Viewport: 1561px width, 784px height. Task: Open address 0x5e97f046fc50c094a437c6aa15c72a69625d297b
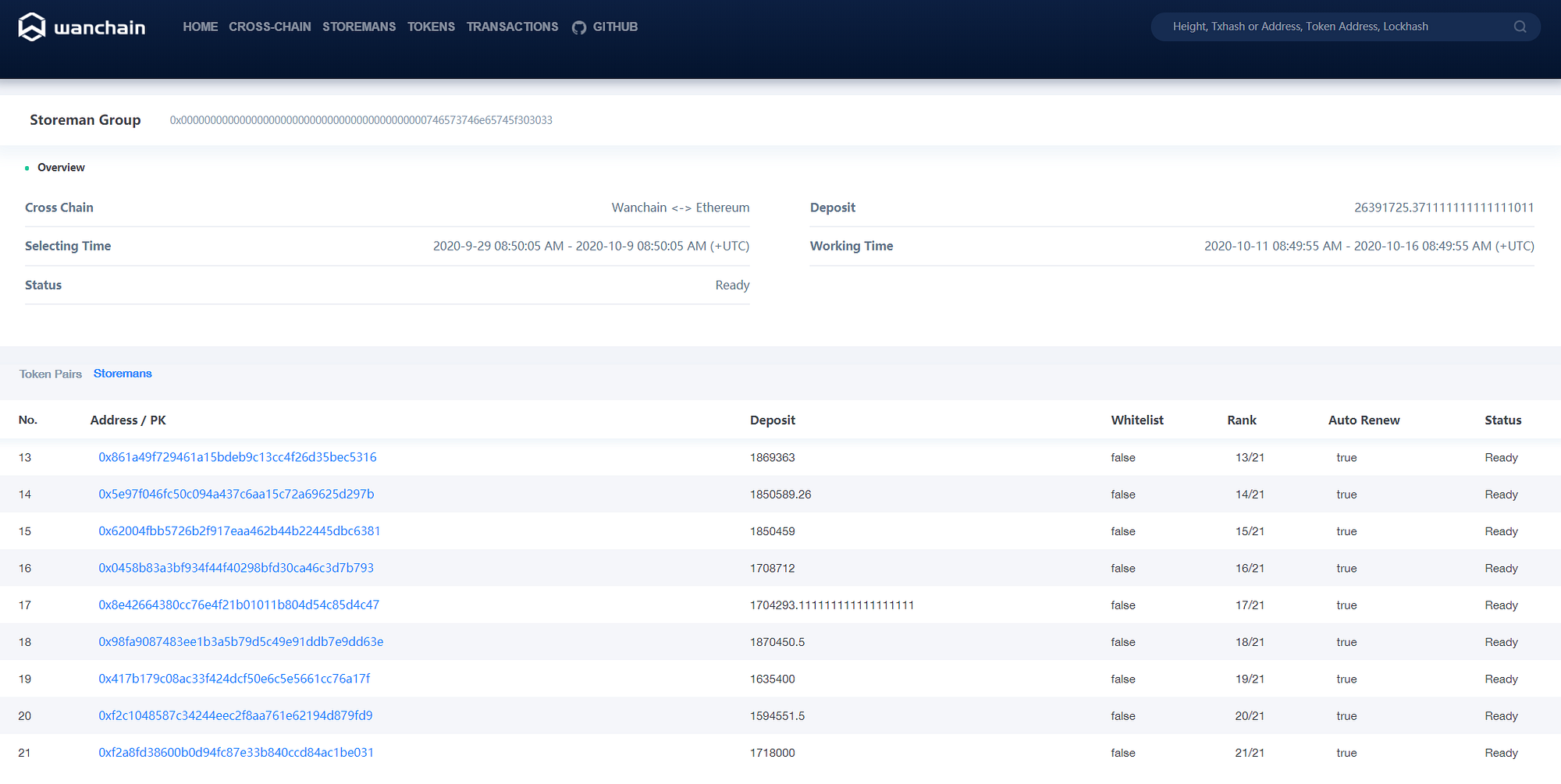[236, 494]
